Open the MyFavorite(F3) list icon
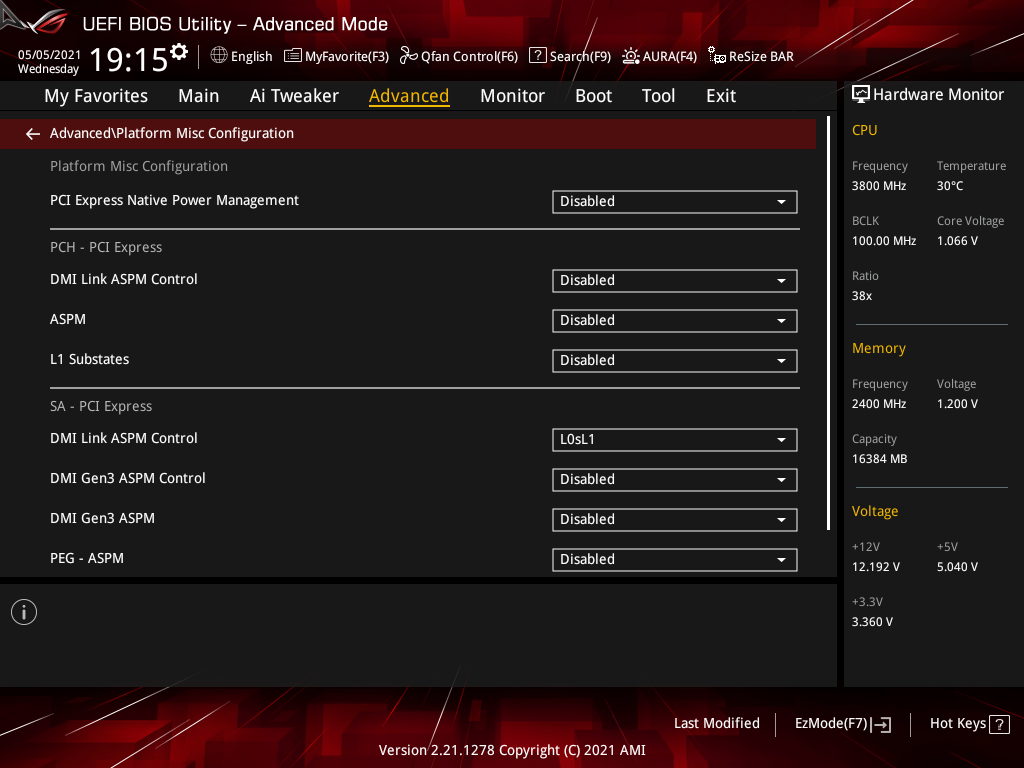Image resolution: width=1024 pixels, height=768 pixels. pos(293,56)
